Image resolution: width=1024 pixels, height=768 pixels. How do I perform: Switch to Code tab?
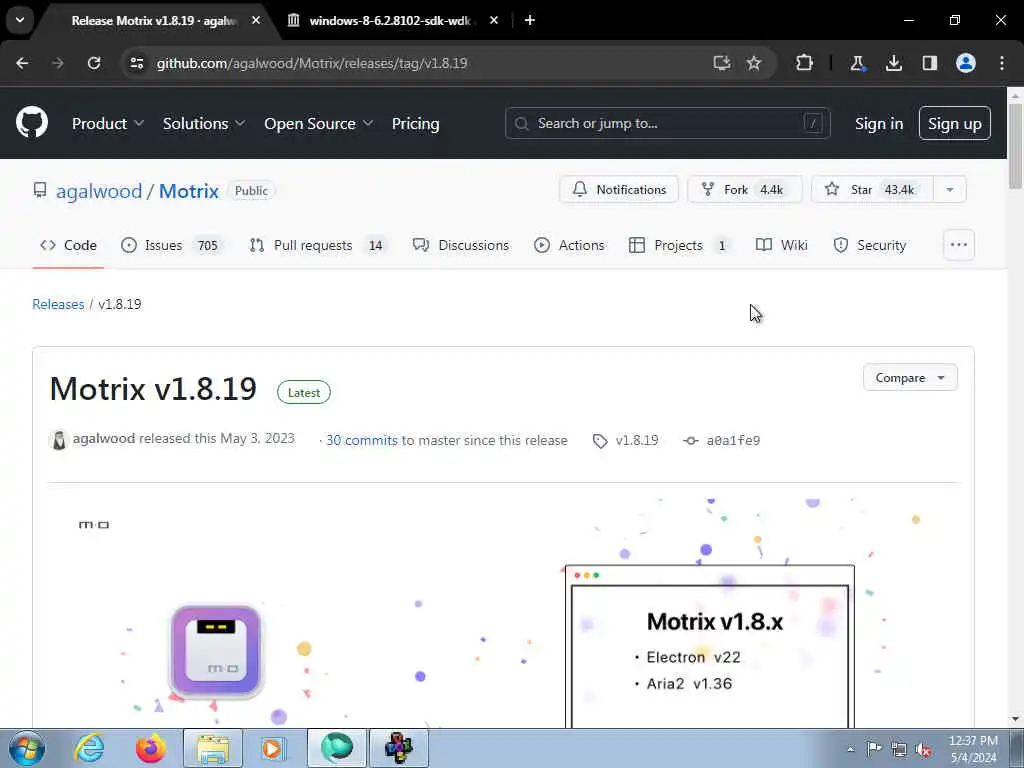(x=68, y=246)
